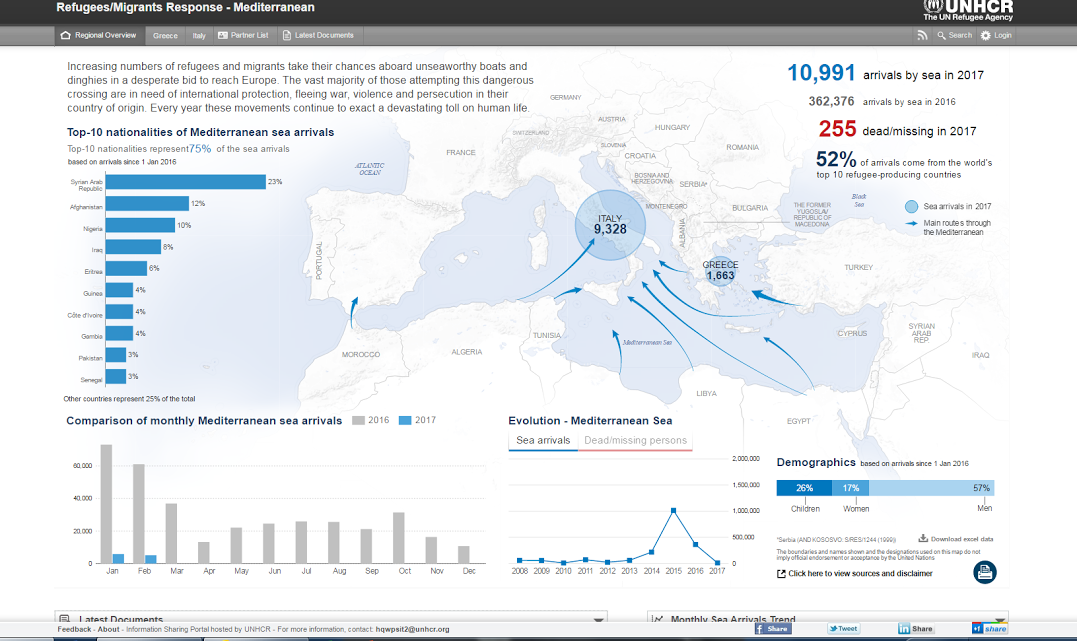The width and height of the screenshot is (1077, 641).
Task: Click the Login gear icon
Action: pos(986,35)
